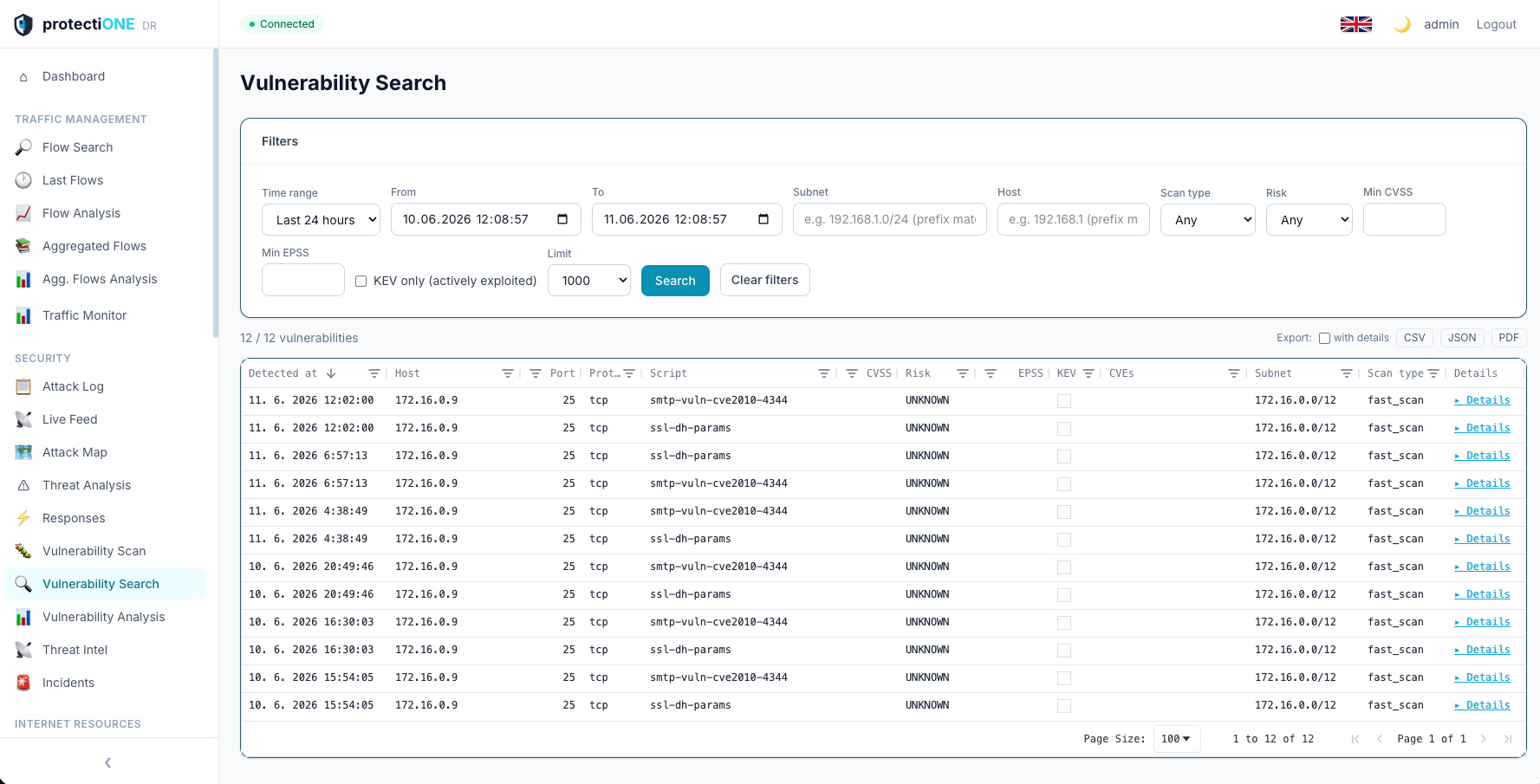Open Vulnerability Scan in the sidebar

pos(94,551)
